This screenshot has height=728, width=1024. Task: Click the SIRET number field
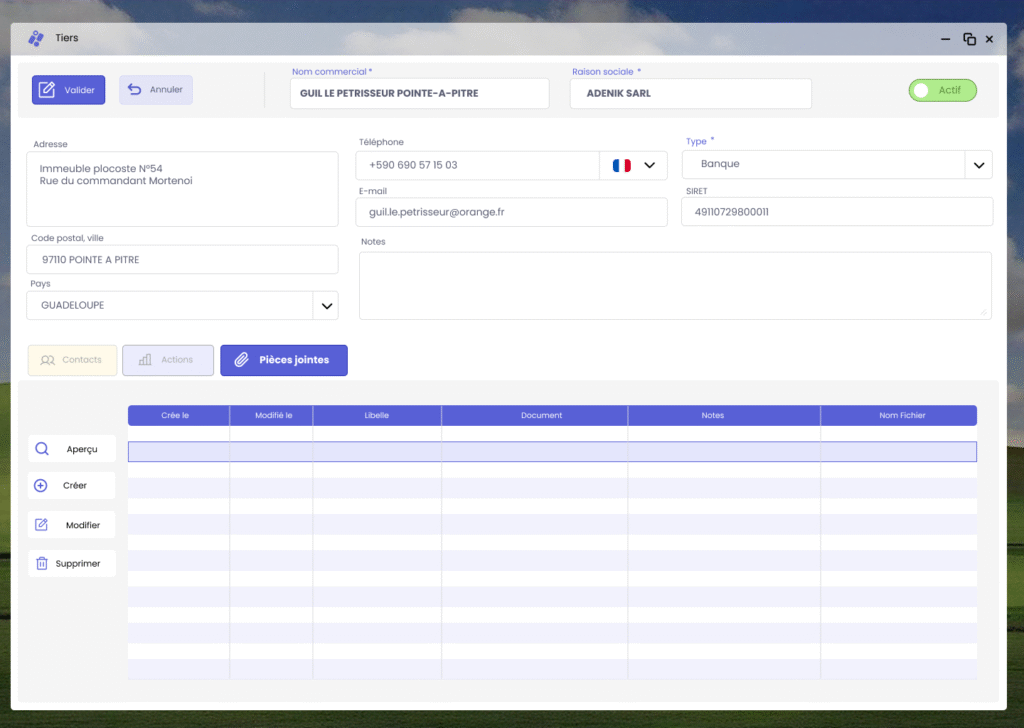pos(836,212)
